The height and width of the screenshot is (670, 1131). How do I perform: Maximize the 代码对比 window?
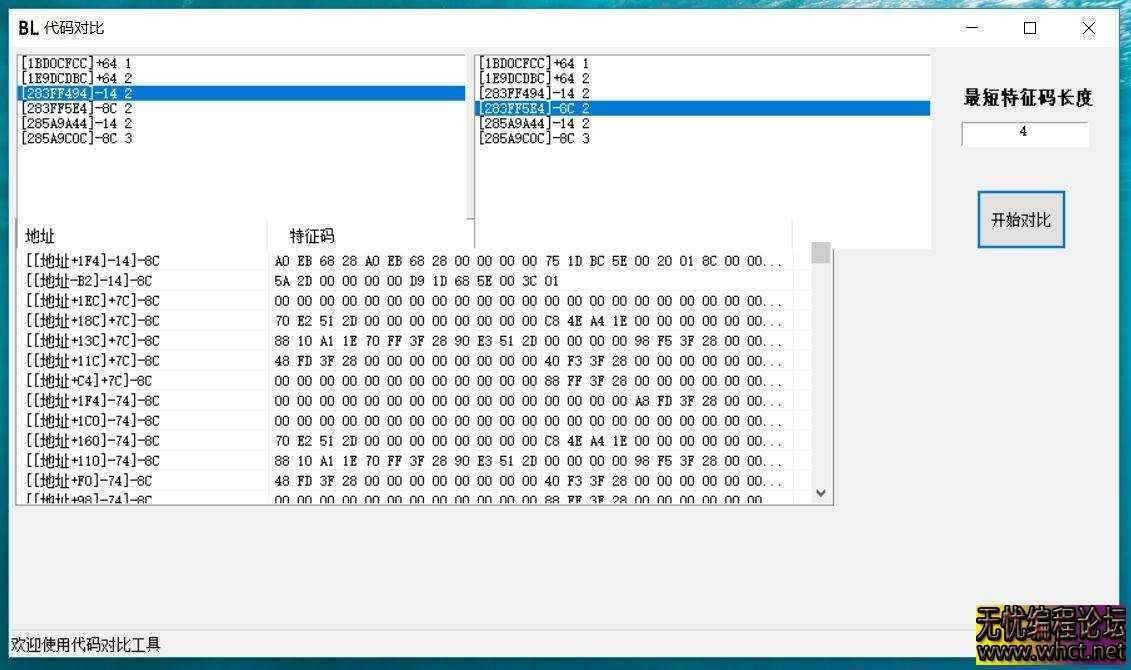coord(1030,28)
